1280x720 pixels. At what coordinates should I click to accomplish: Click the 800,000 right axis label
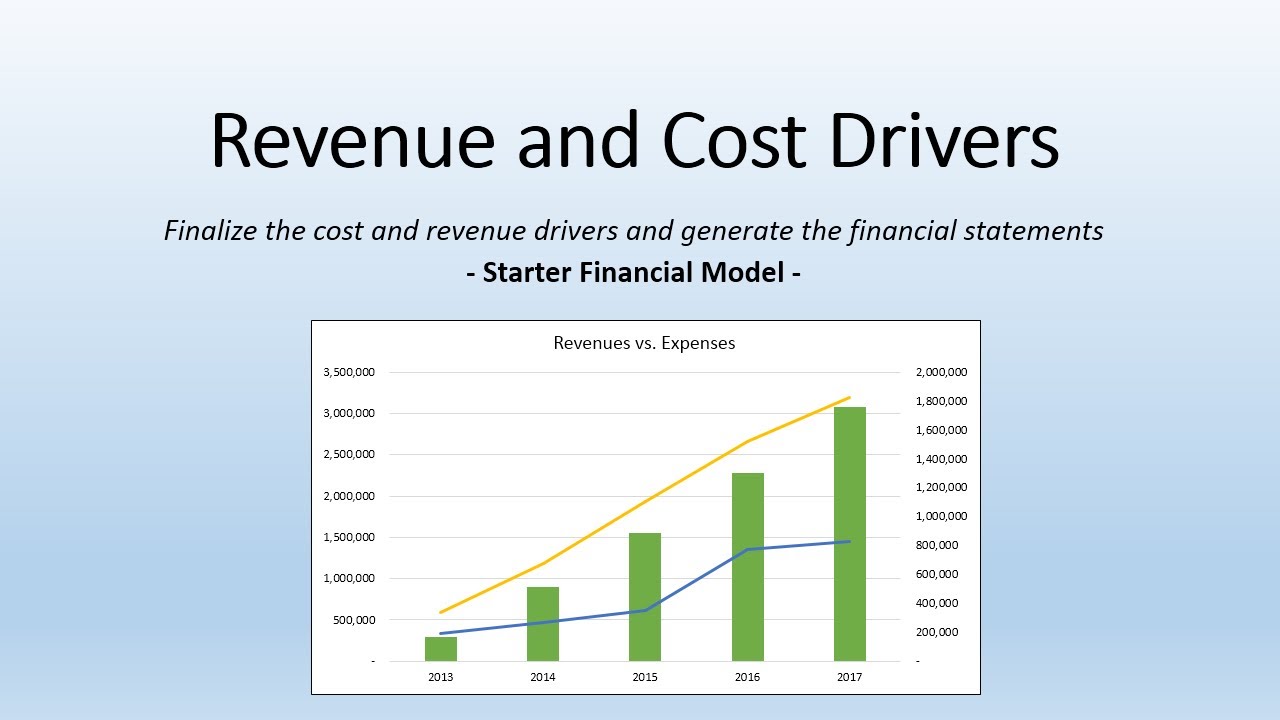tap(937, 545)
